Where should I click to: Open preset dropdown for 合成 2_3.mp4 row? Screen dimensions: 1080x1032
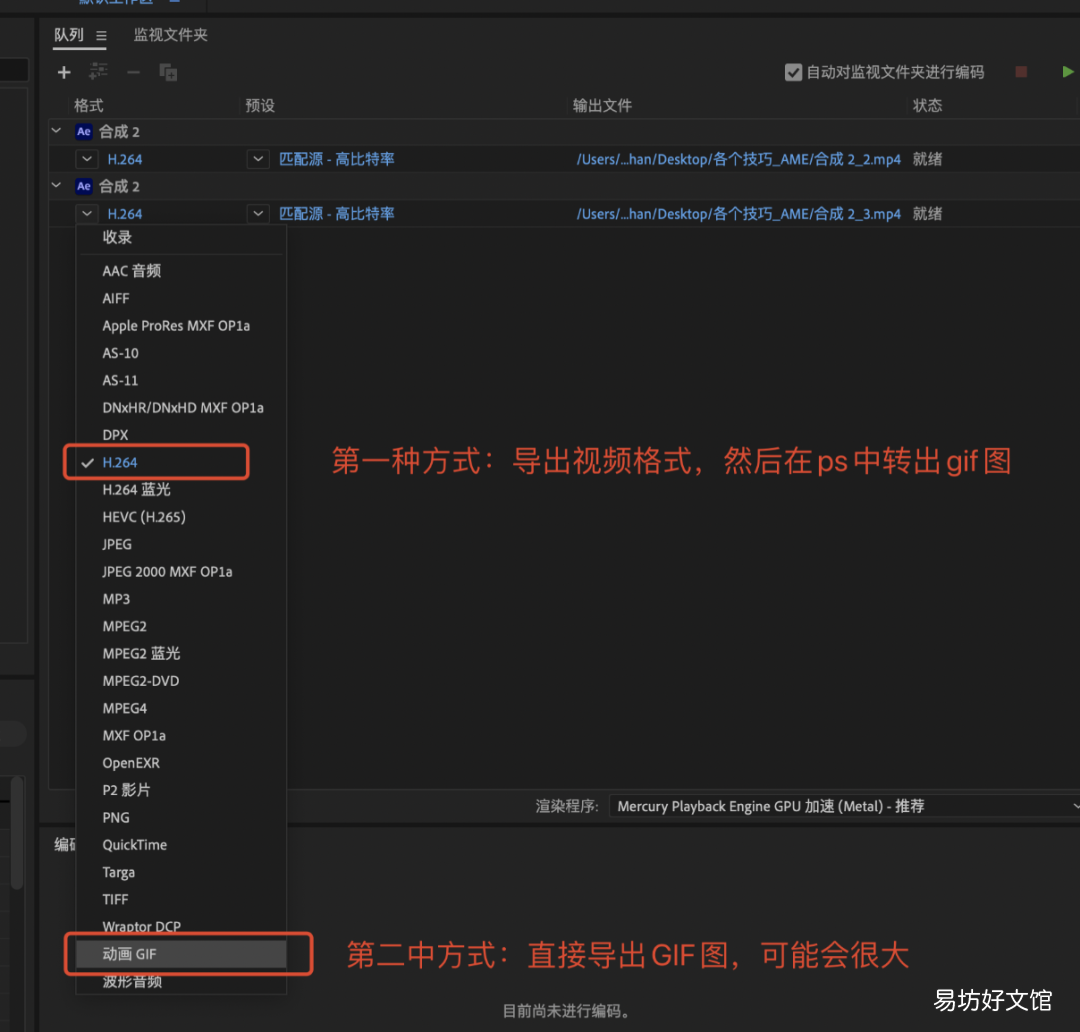click(x=258, y=214)
